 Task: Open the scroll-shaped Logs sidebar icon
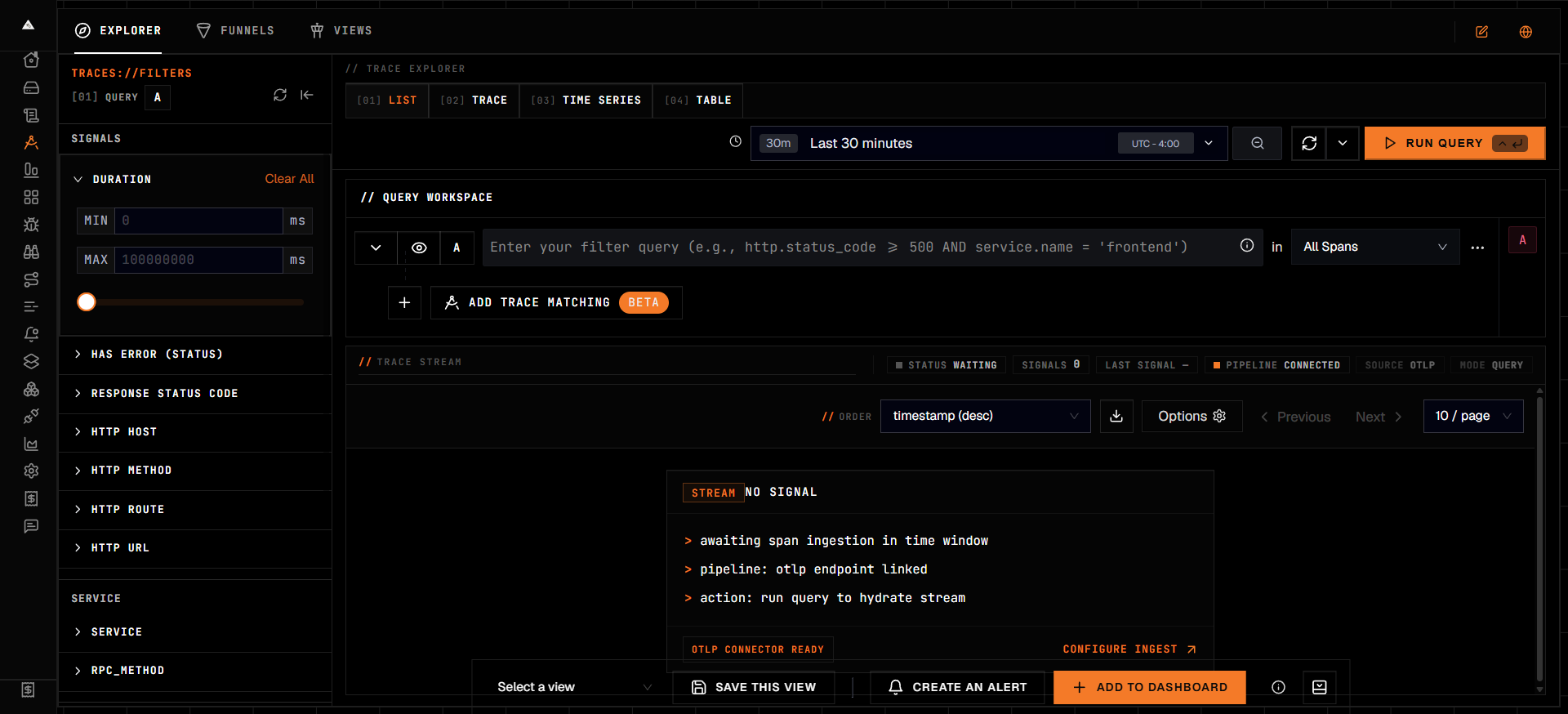click(x=31, y=115)
